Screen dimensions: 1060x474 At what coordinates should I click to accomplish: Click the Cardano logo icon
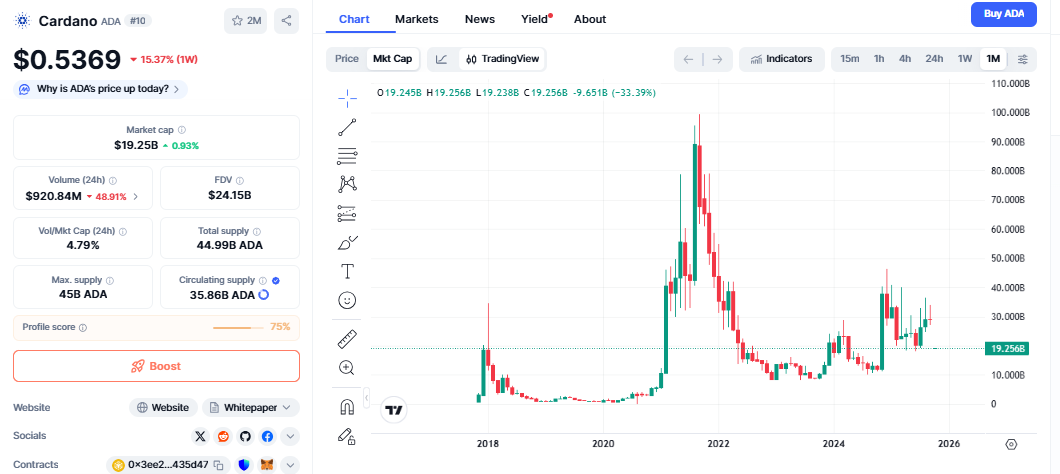point(23,21)
